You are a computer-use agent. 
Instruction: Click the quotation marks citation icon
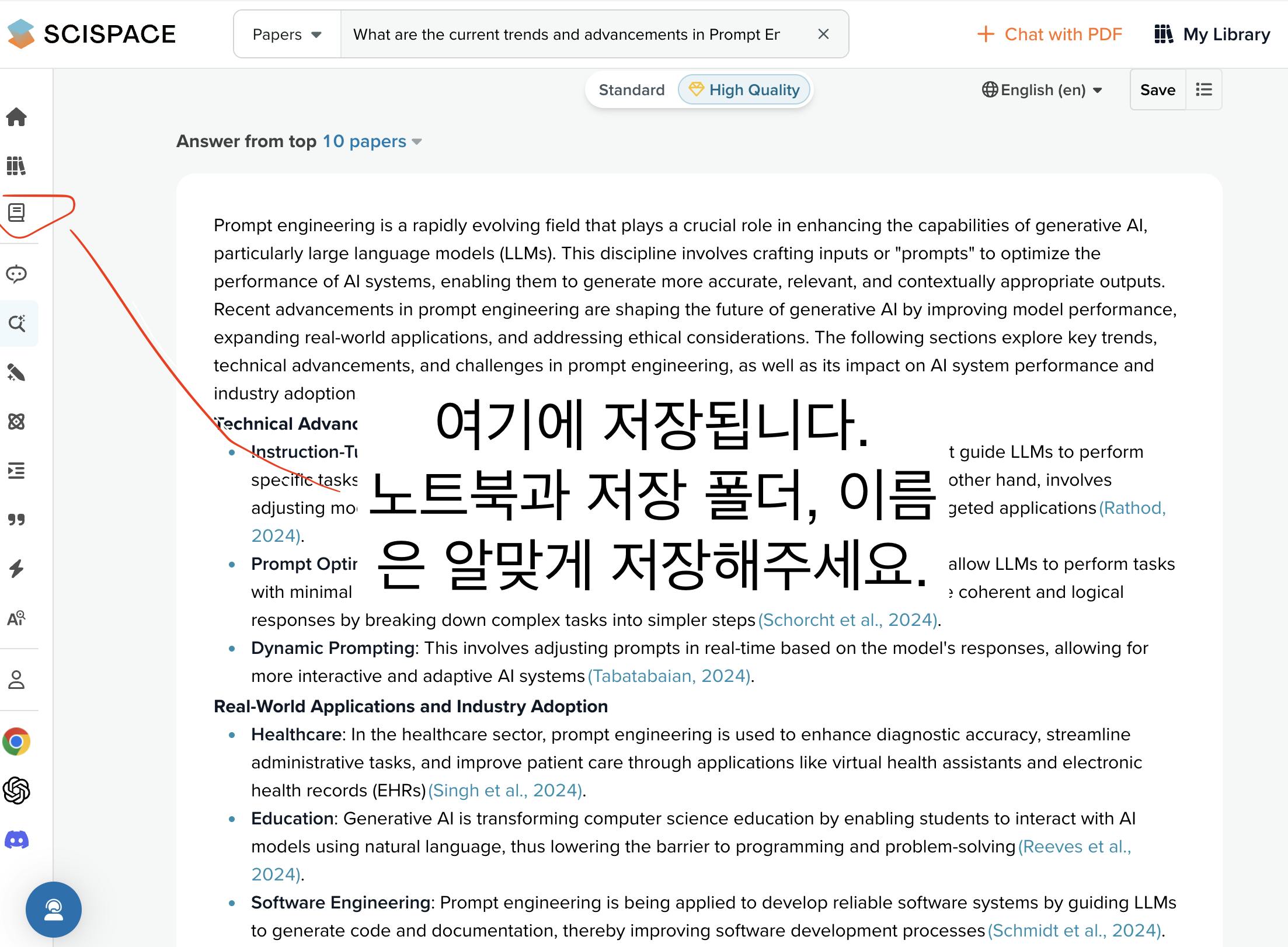[x=16, y=520]
